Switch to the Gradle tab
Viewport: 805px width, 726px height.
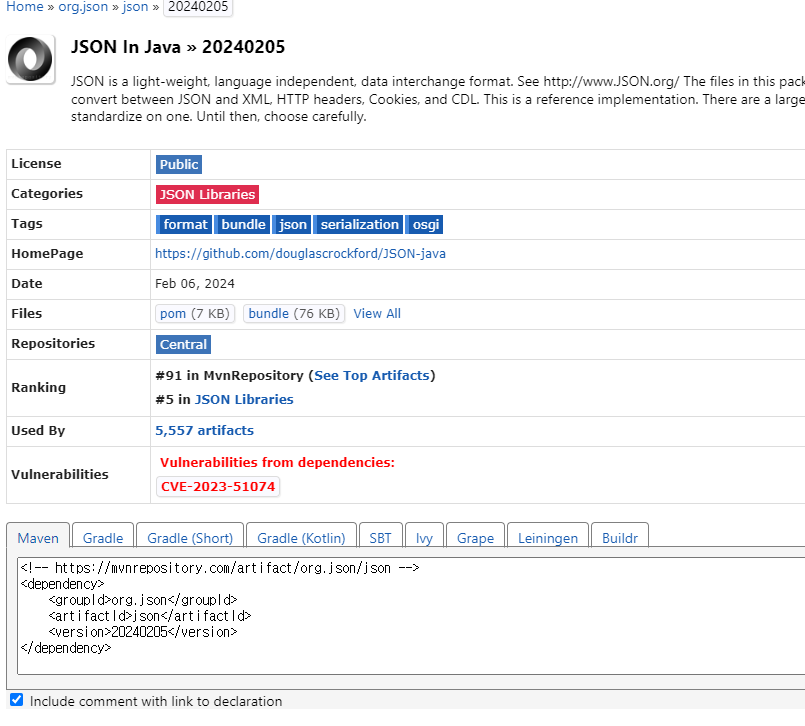(x=103, y=538)
